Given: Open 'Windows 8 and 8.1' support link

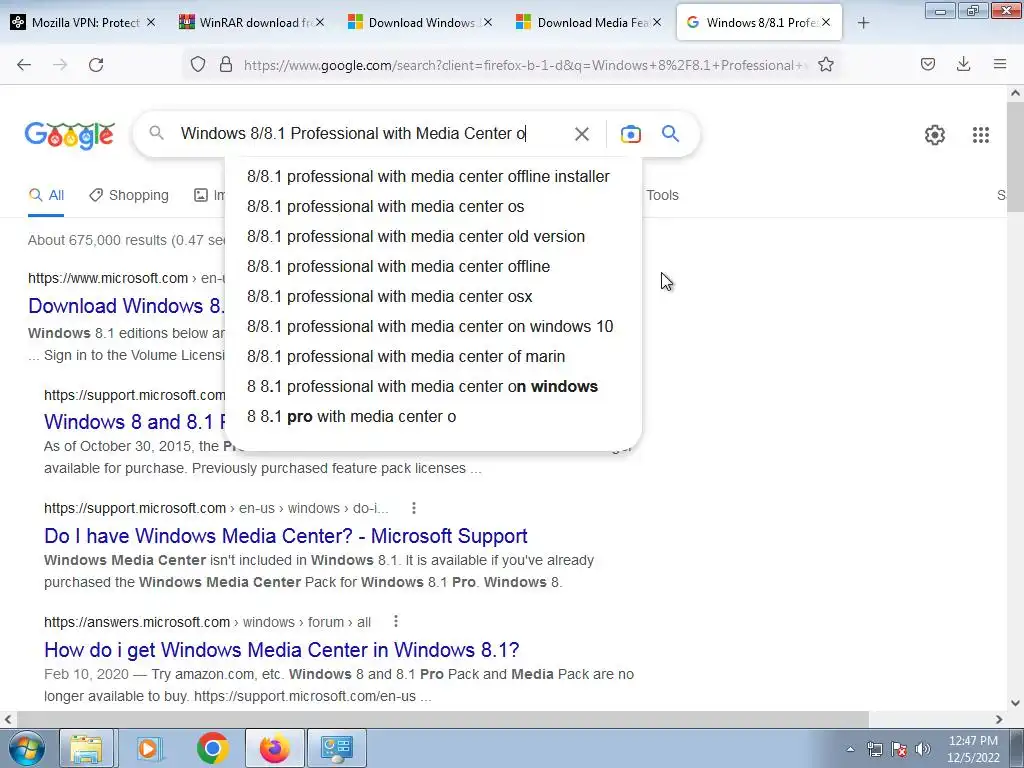Looking at the screenshot, I should [135, 422].
